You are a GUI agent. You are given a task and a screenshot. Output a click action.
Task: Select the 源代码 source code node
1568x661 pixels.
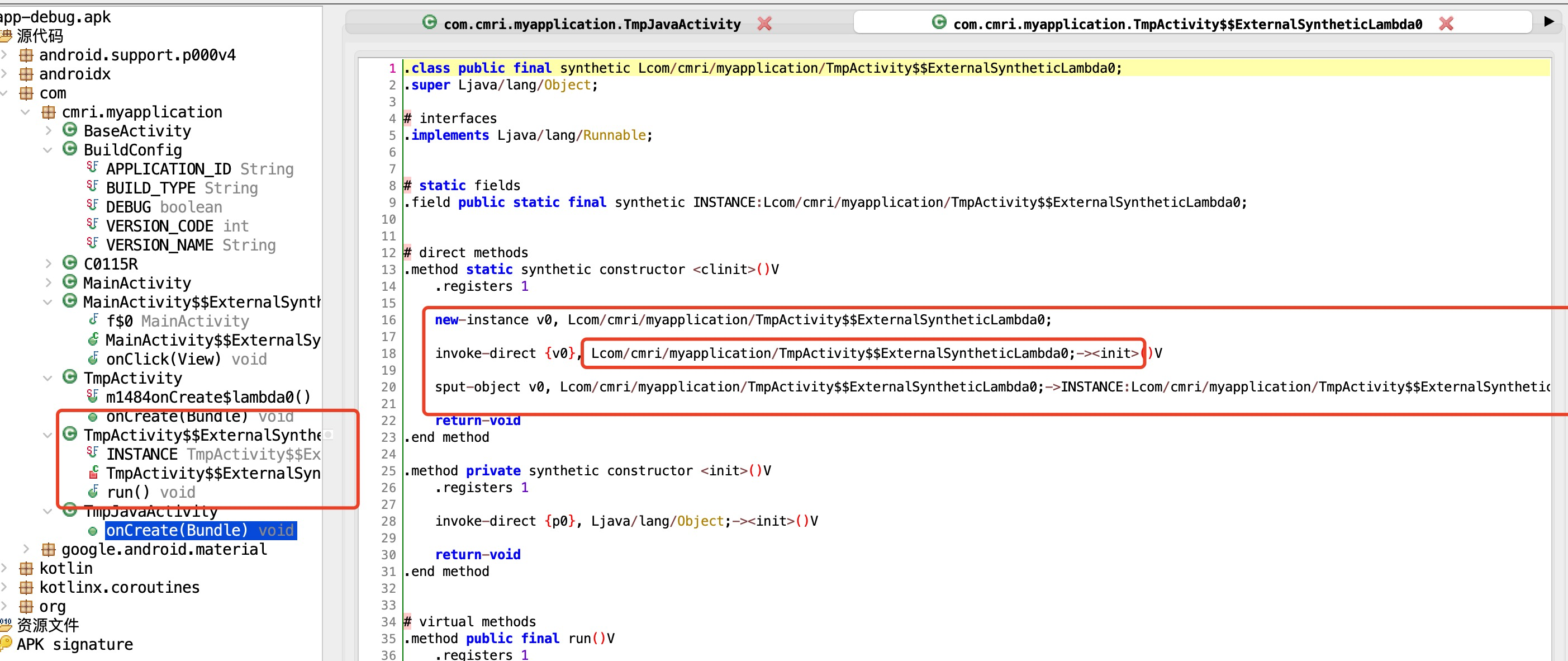(x=40, y=36)
